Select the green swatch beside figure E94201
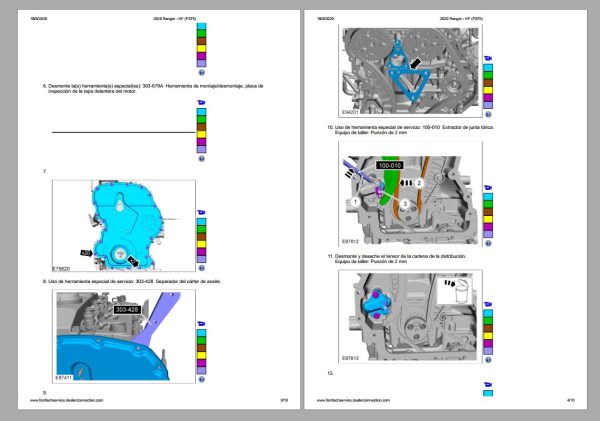Screen dimensions: 600x421 pos(488,75)
